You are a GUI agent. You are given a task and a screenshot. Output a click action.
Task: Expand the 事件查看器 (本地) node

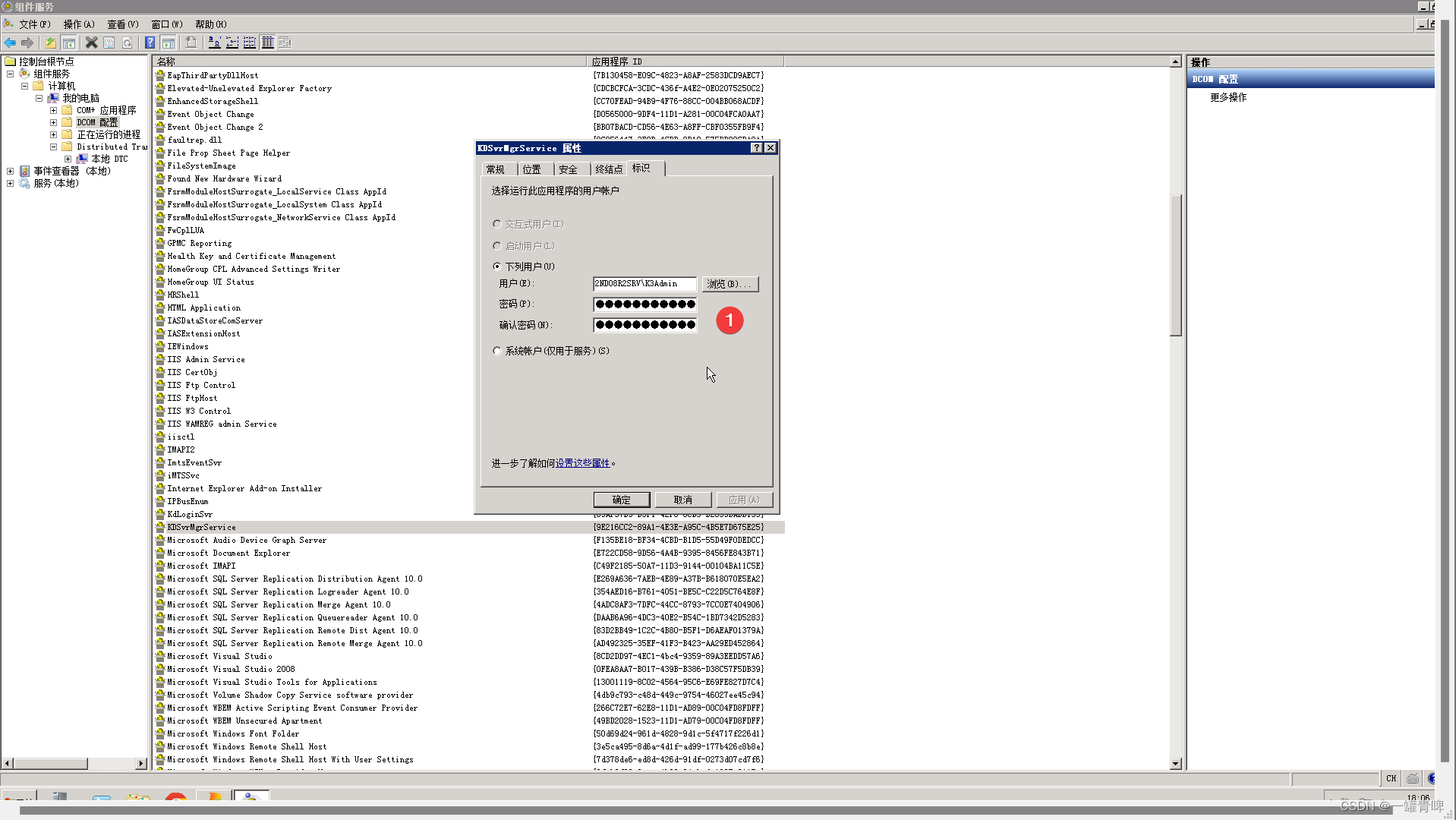coord(10,171)
